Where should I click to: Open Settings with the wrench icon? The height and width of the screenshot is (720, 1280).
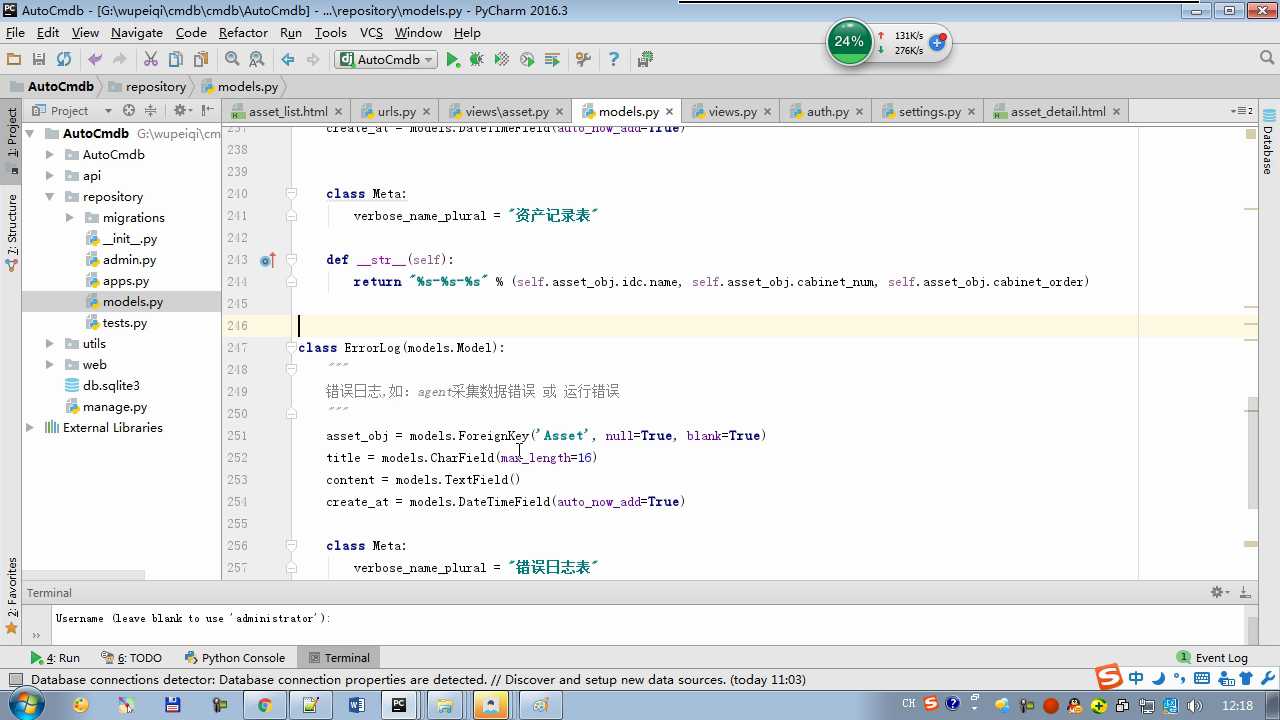584,59
